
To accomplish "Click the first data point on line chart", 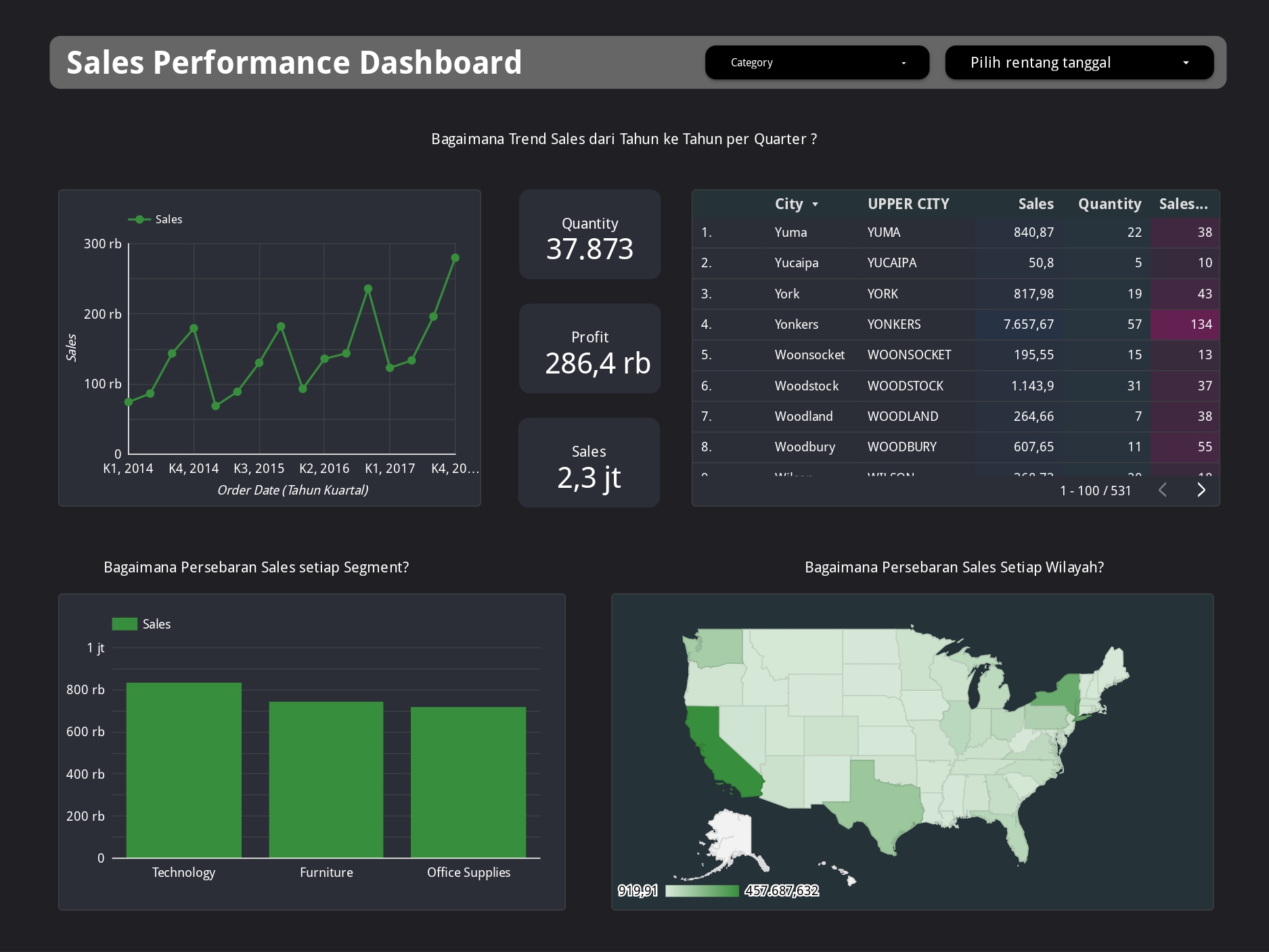I will (129, 402).
